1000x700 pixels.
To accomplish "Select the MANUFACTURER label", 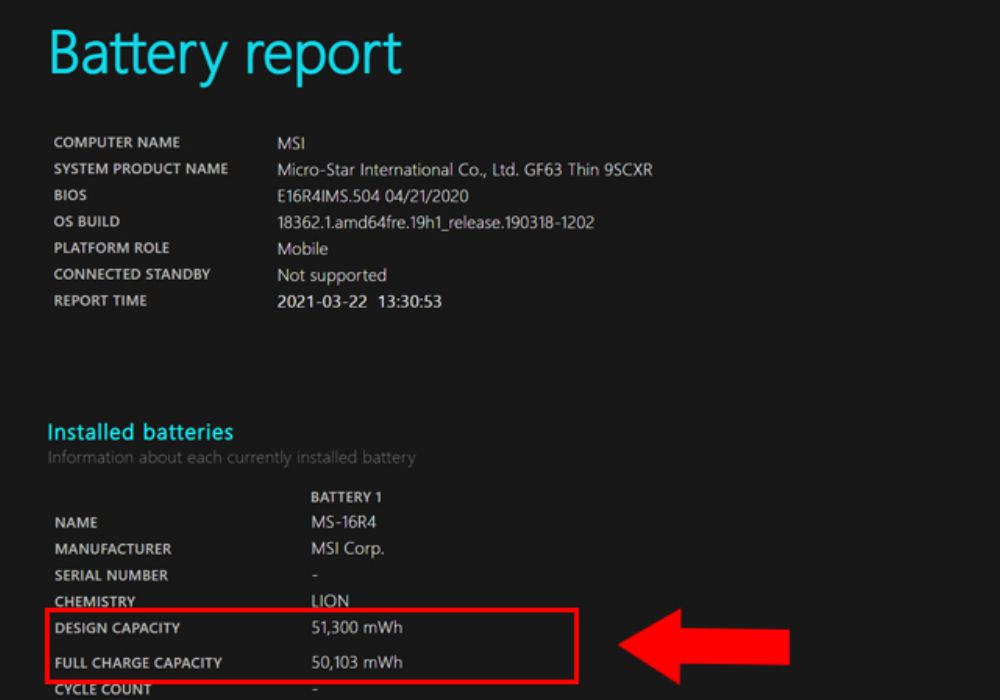I will 113,549.
